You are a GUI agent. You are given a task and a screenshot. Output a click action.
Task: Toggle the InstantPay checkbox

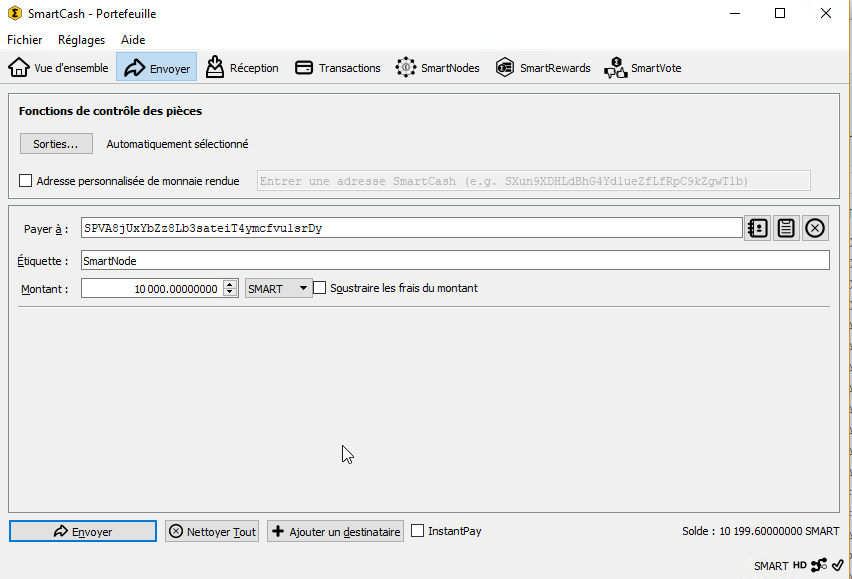[x=418, y=531]
